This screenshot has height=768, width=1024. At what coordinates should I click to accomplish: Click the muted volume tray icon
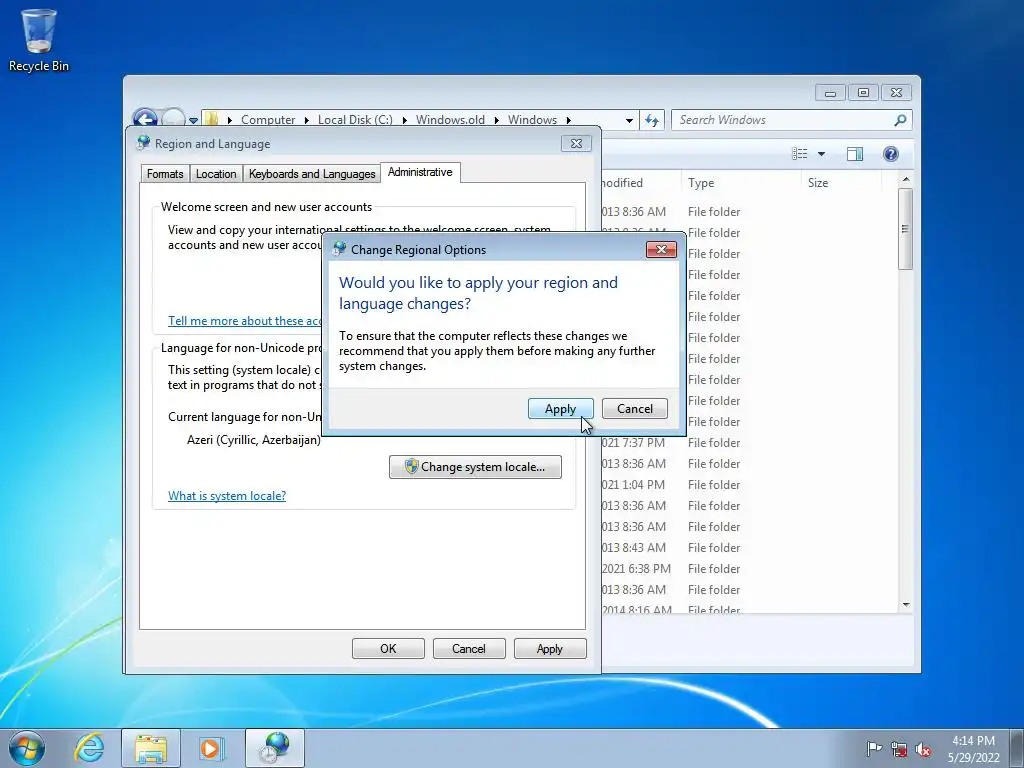click(x=923, y=749)
